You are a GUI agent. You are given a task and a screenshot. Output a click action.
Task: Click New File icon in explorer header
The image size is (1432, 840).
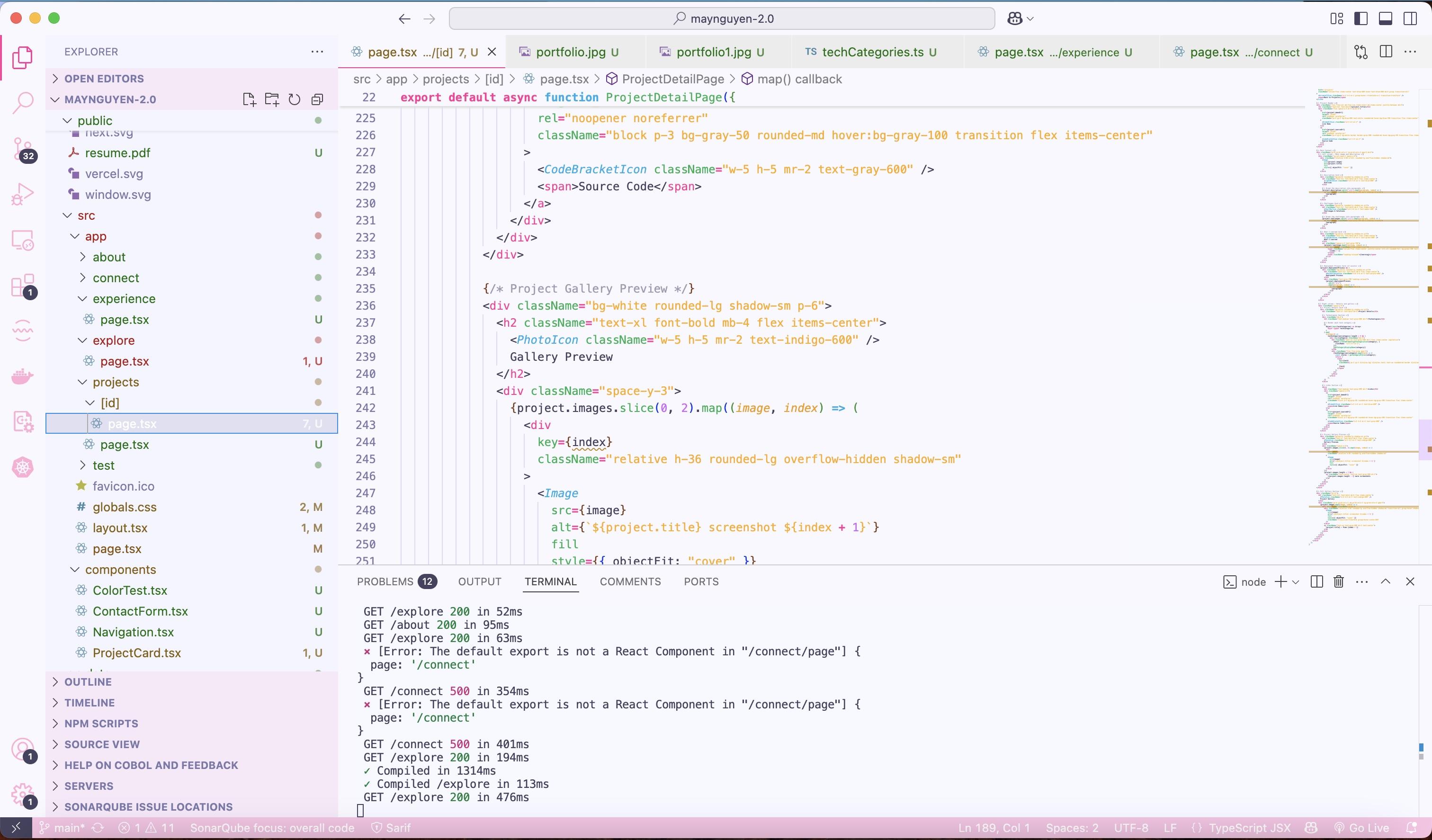click(249, 99)
